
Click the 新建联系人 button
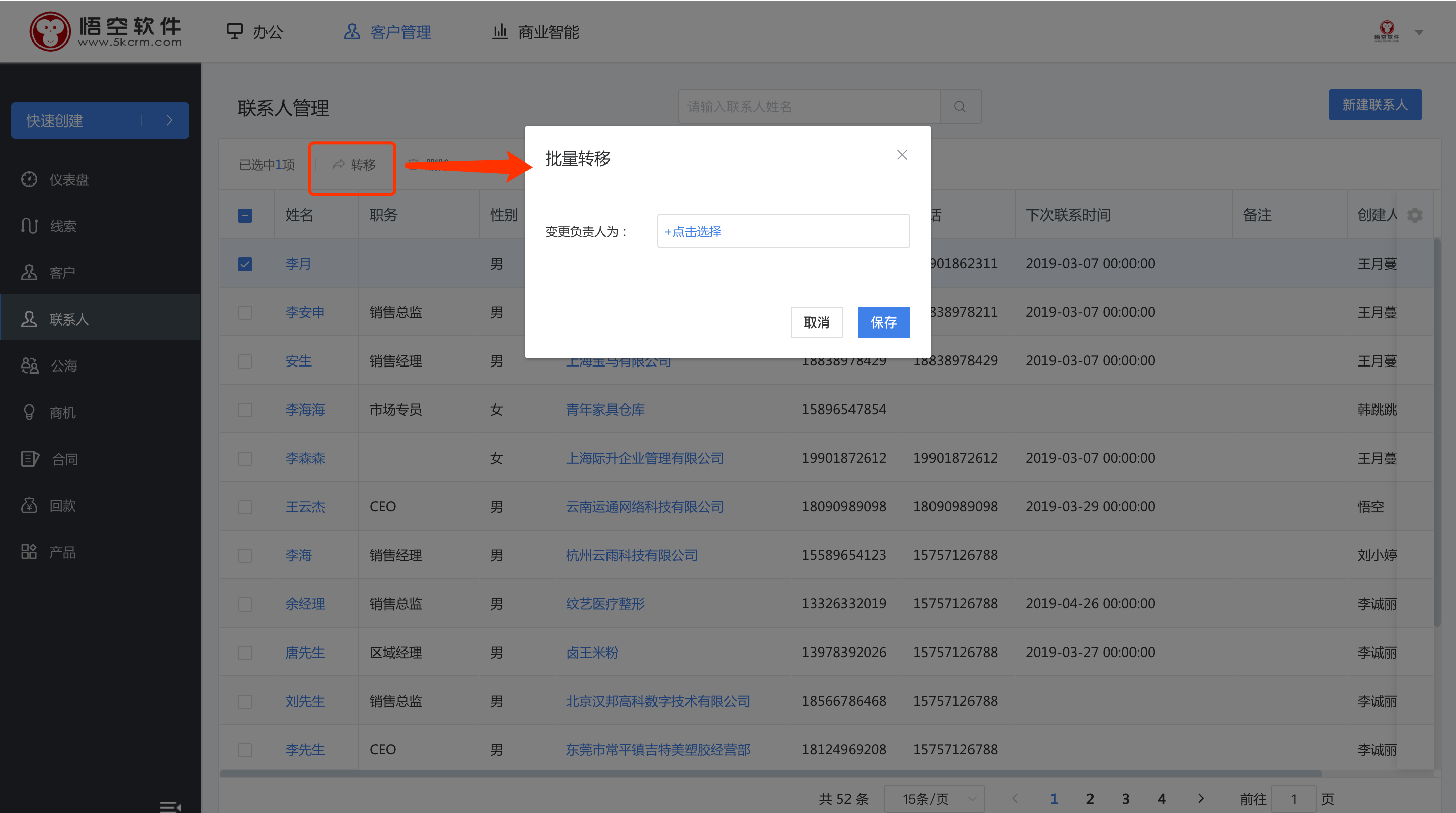pos(1375,105)
